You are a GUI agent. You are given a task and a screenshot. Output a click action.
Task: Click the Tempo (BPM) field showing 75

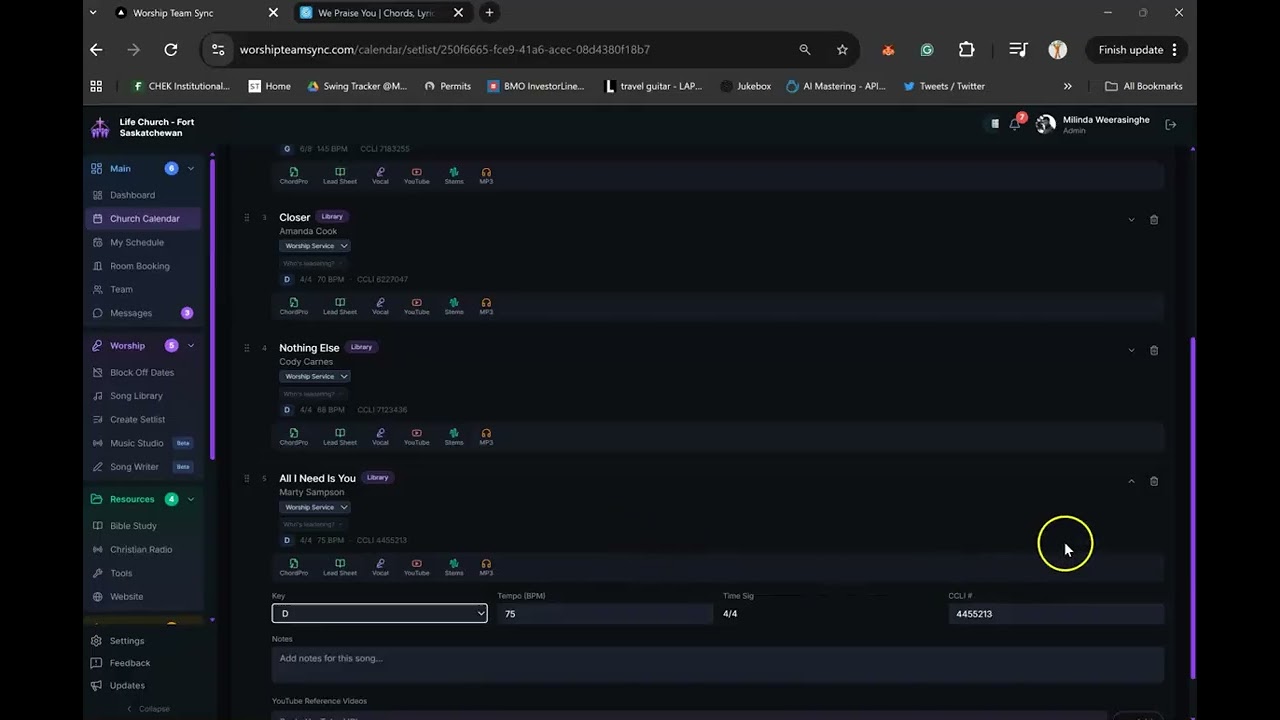coord(606,614)
